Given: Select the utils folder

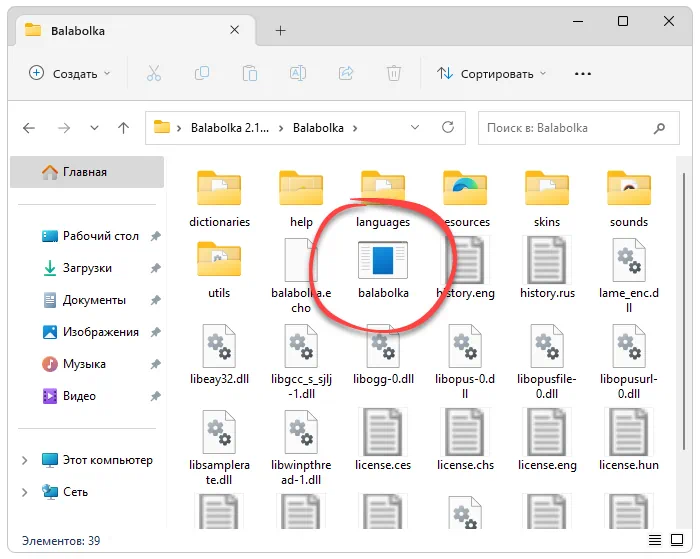Looking at the screenshot, I should pyautogui.click(x=219, y=269).
